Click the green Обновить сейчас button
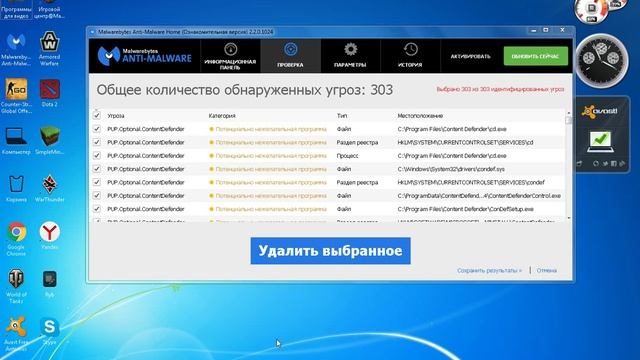The width and height of the screenshot is (640, 360). tap(536, 56)
